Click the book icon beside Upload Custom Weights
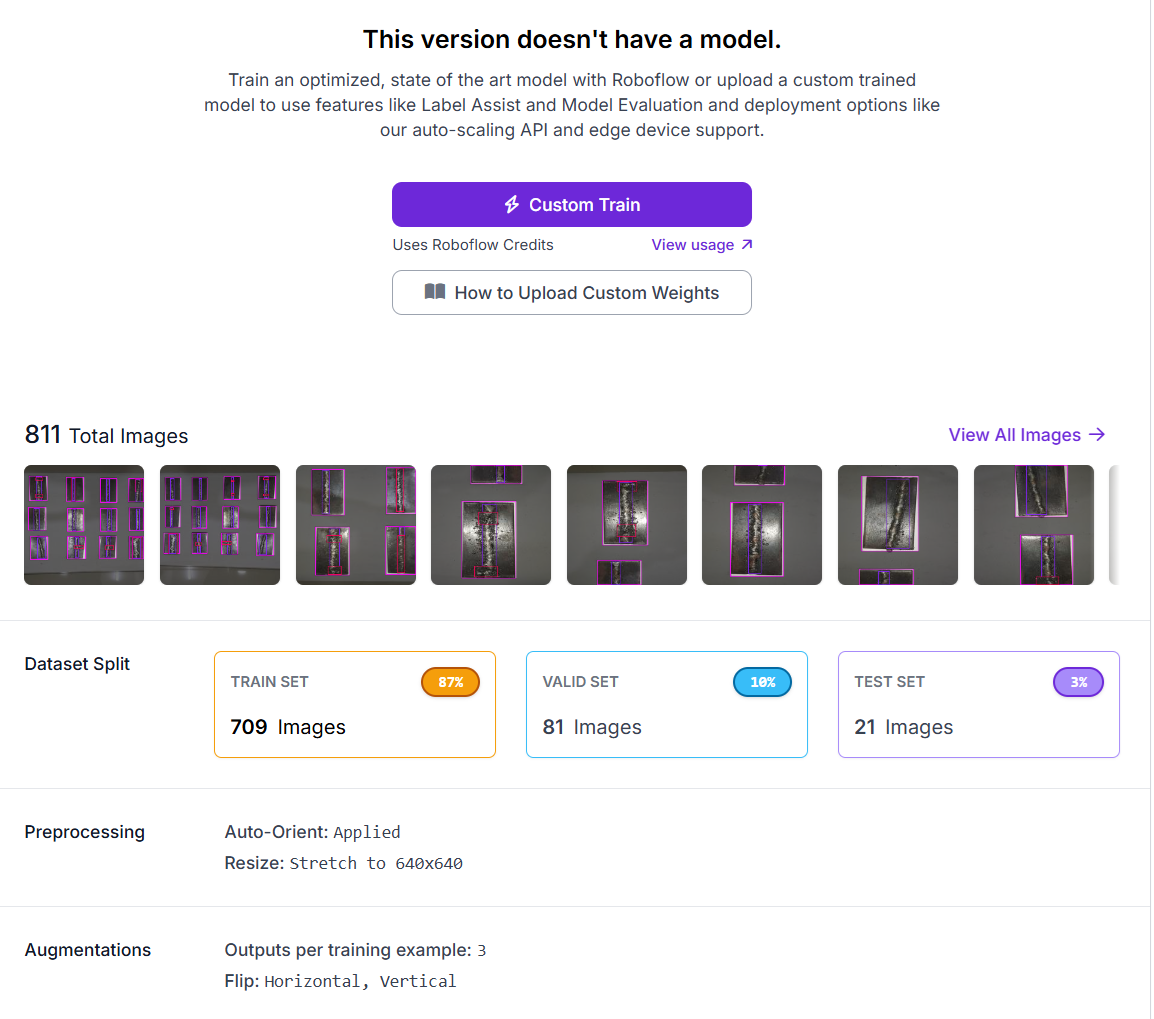The height and width of the screenshot is (1019, 1154). tap(434, 292)
